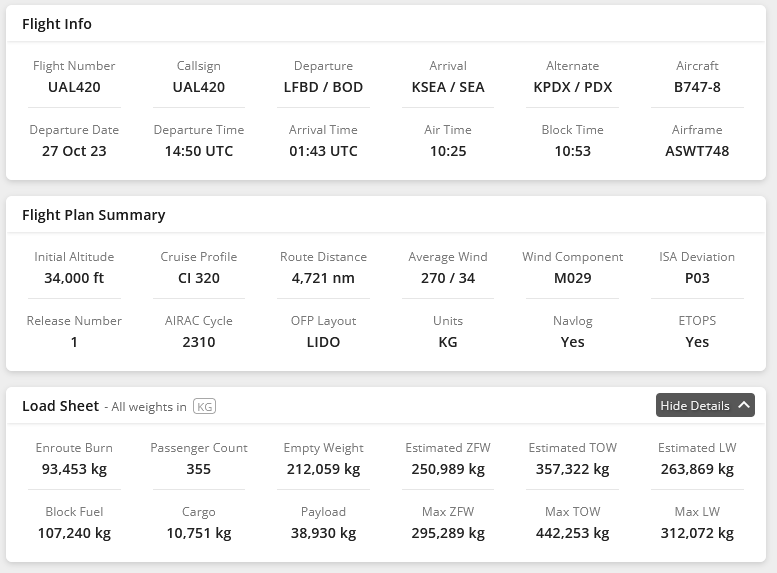Screen dimensions: 777x573
Task: Collapse Load Sheet using the chevron arrow
Action: (x=743, y=405)
